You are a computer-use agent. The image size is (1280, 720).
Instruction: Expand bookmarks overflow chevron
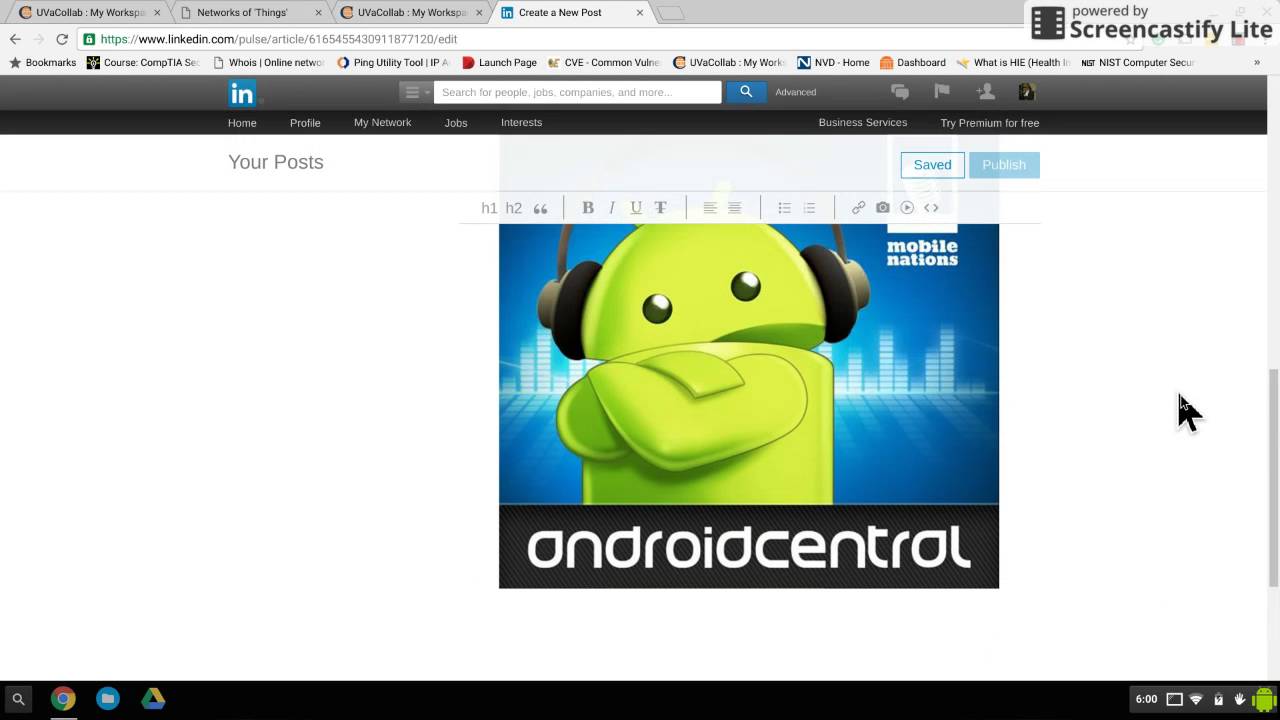tap(1257, 62)
